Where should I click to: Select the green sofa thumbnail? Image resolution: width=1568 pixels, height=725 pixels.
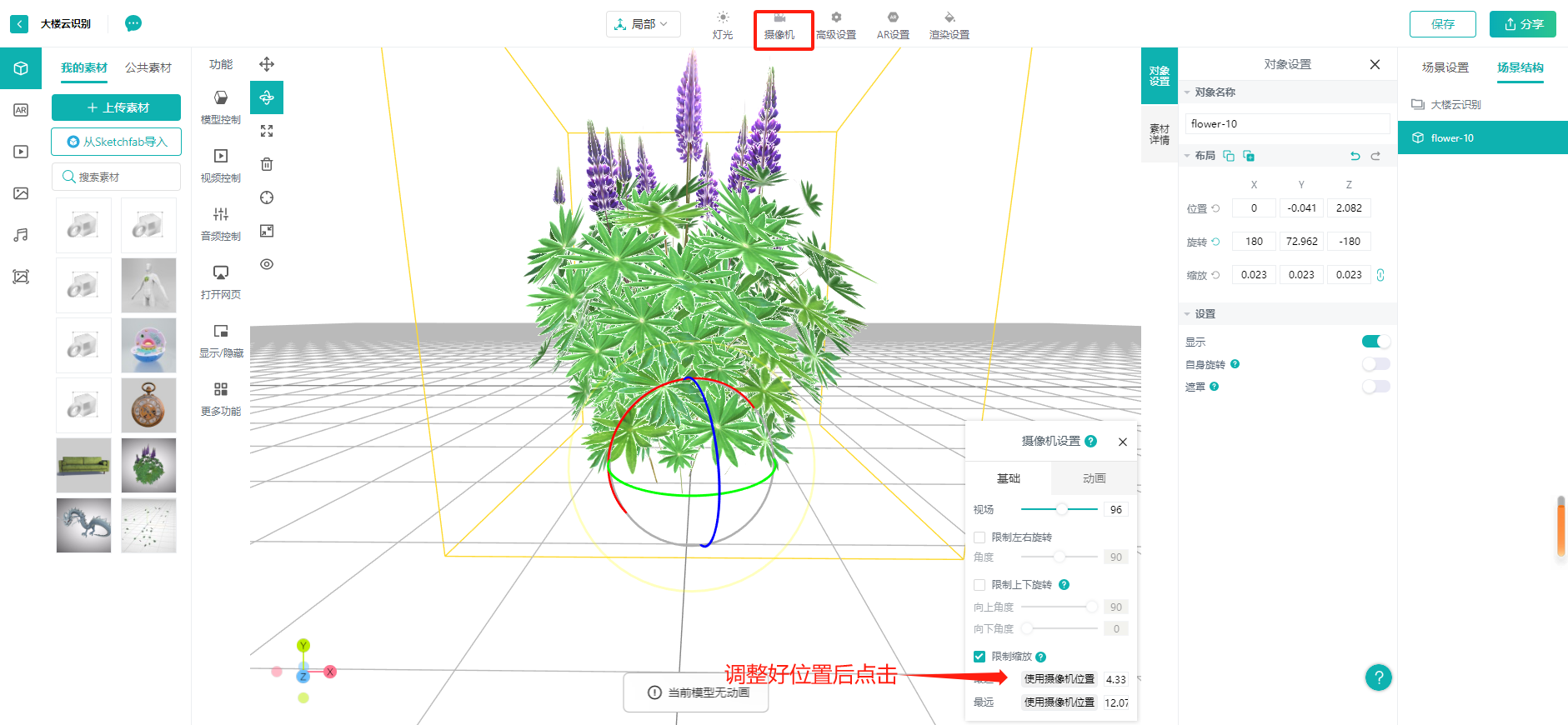pos(83,465)
